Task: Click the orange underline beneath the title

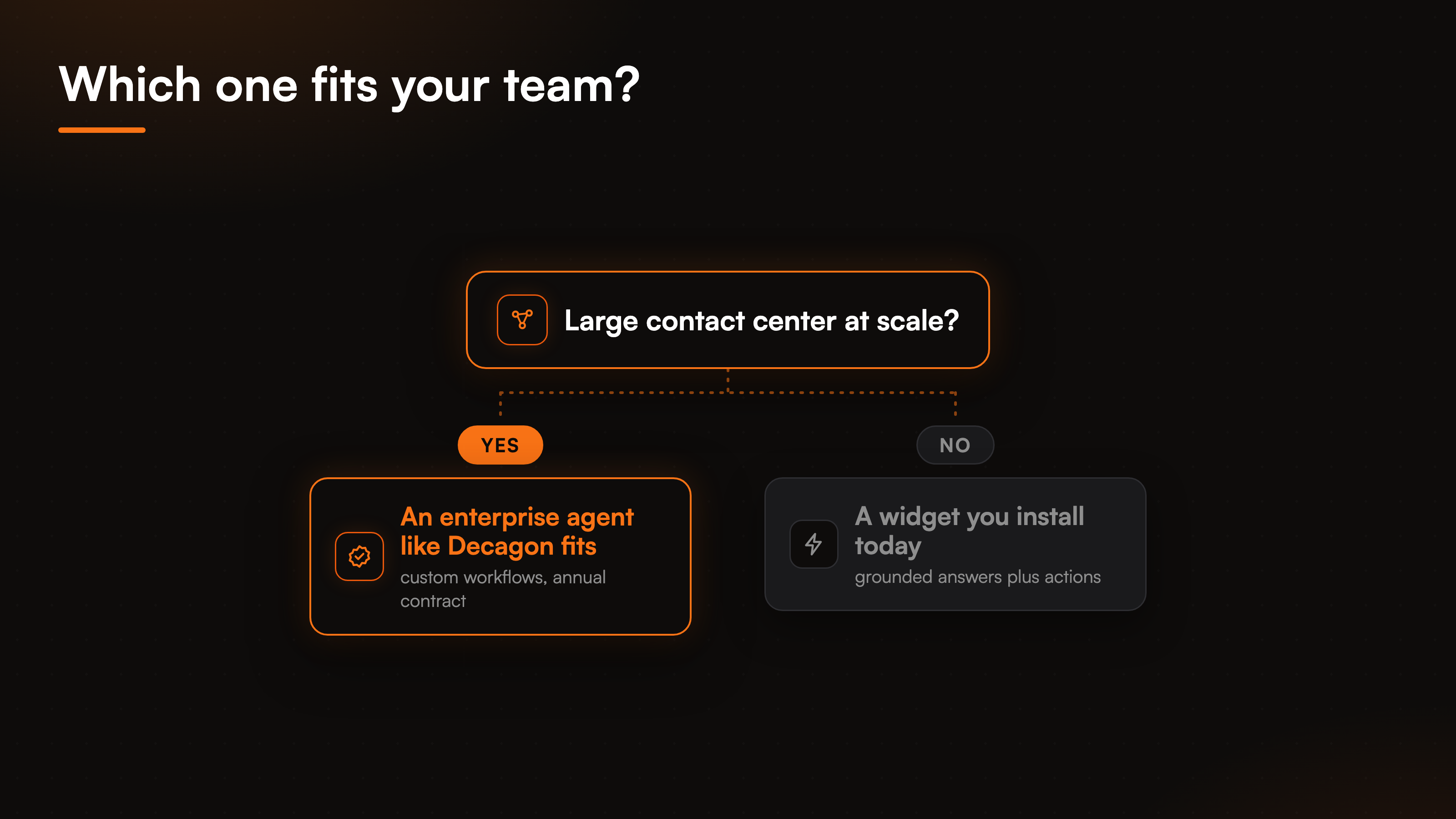Action: tap(102, 130)
